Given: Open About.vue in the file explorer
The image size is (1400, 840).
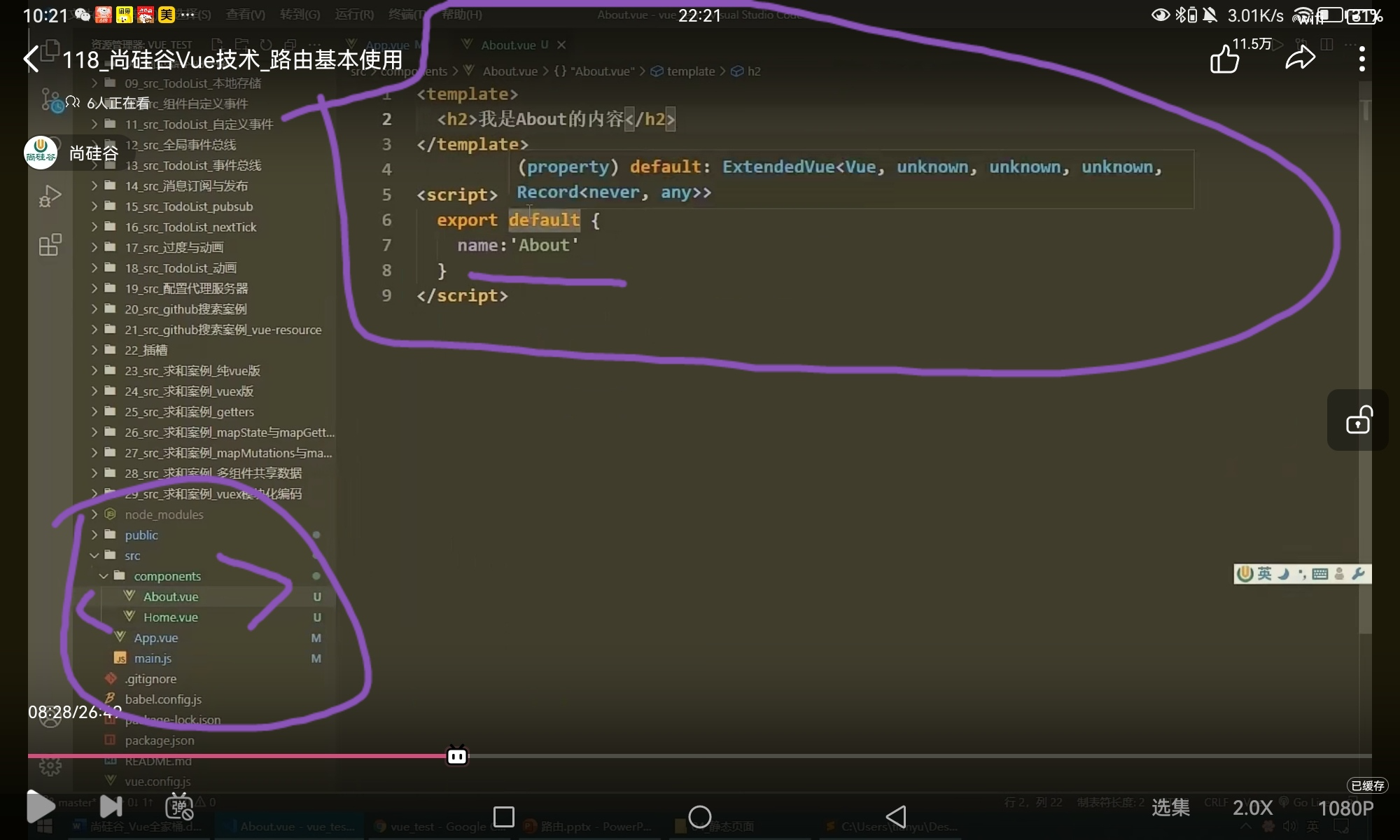Looking at the screenshot, I should coord(171,597).
